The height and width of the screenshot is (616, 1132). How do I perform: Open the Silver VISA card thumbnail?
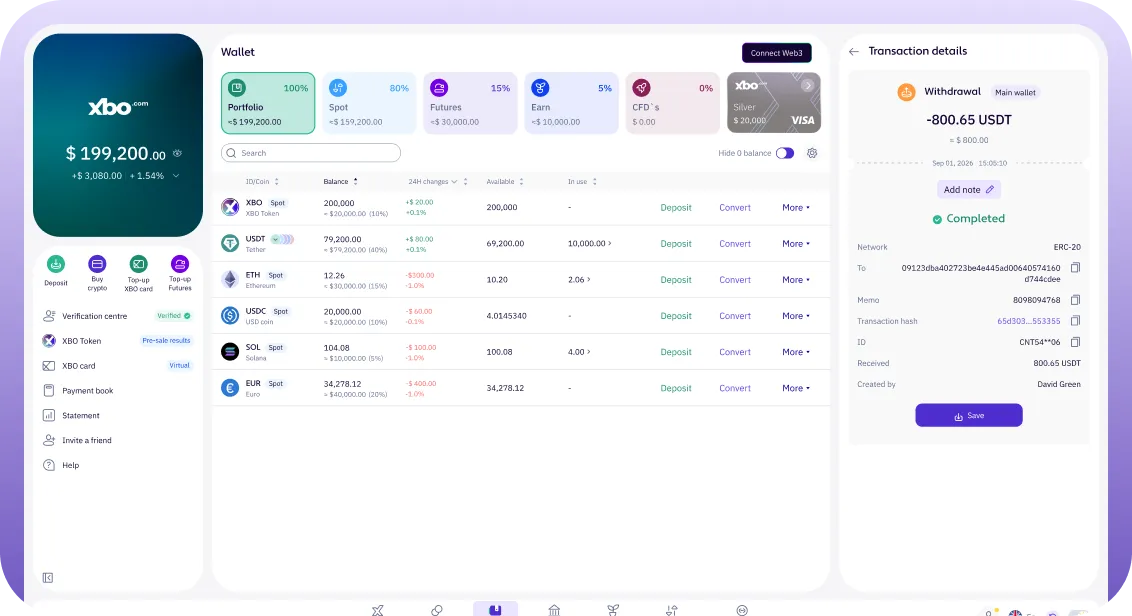(774, 103)
